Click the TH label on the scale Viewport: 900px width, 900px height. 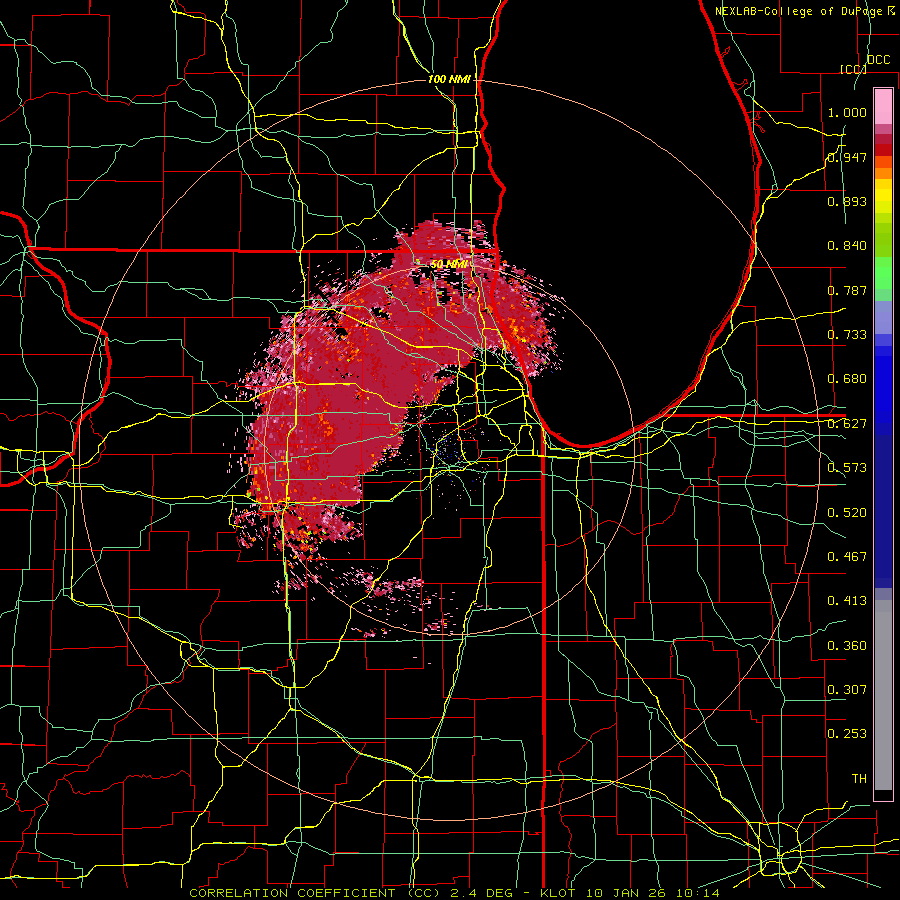859,779
